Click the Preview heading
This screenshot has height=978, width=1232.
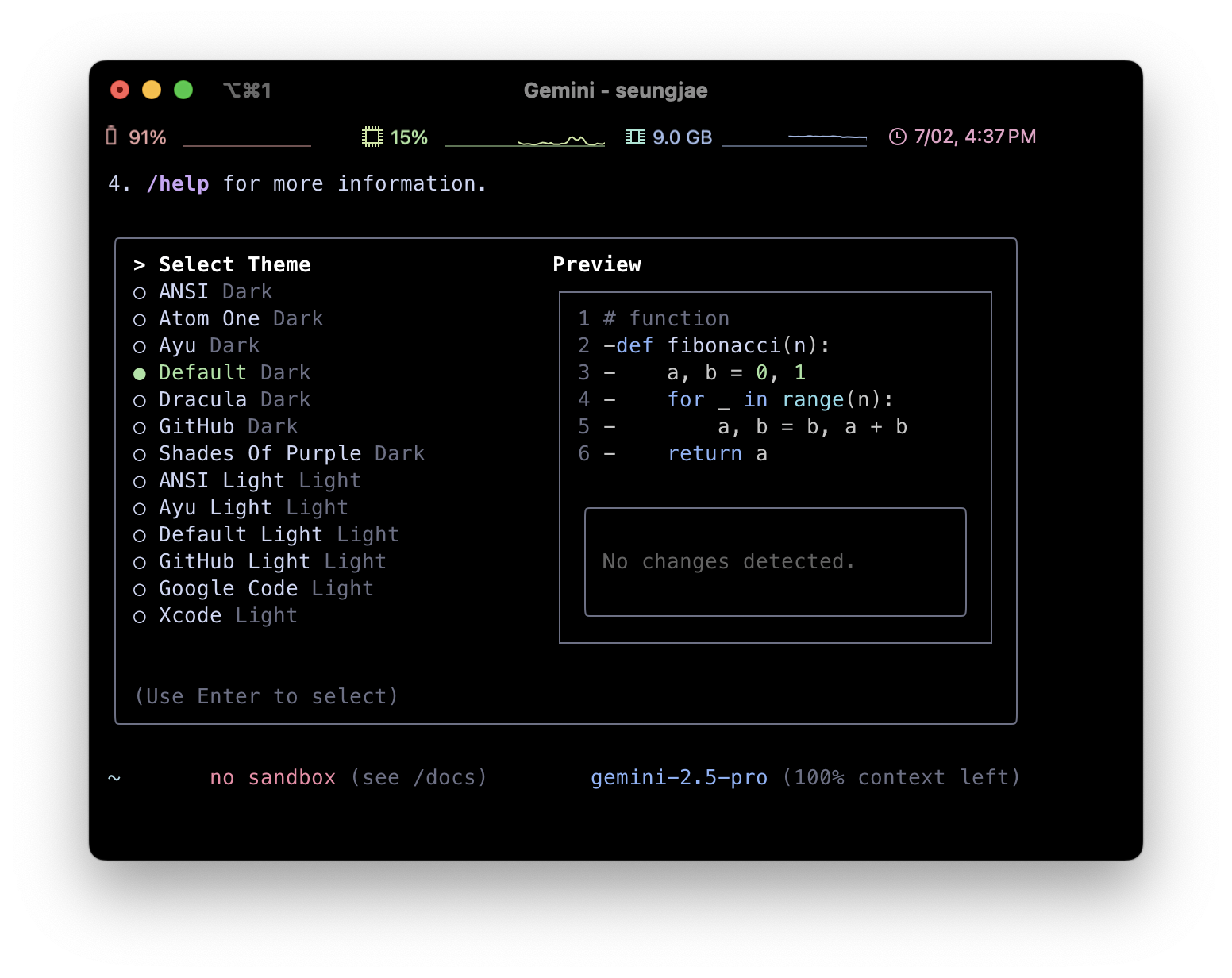[x=597, y=264]
